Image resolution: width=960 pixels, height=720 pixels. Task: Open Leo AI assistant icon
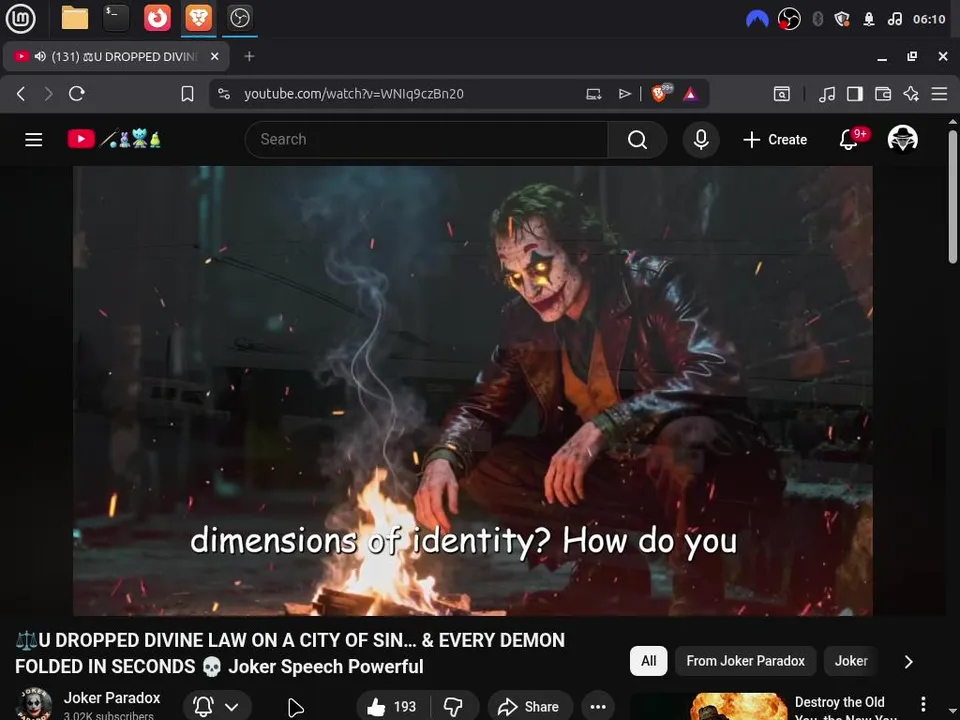pyautogui.click(x=911, y=94)
